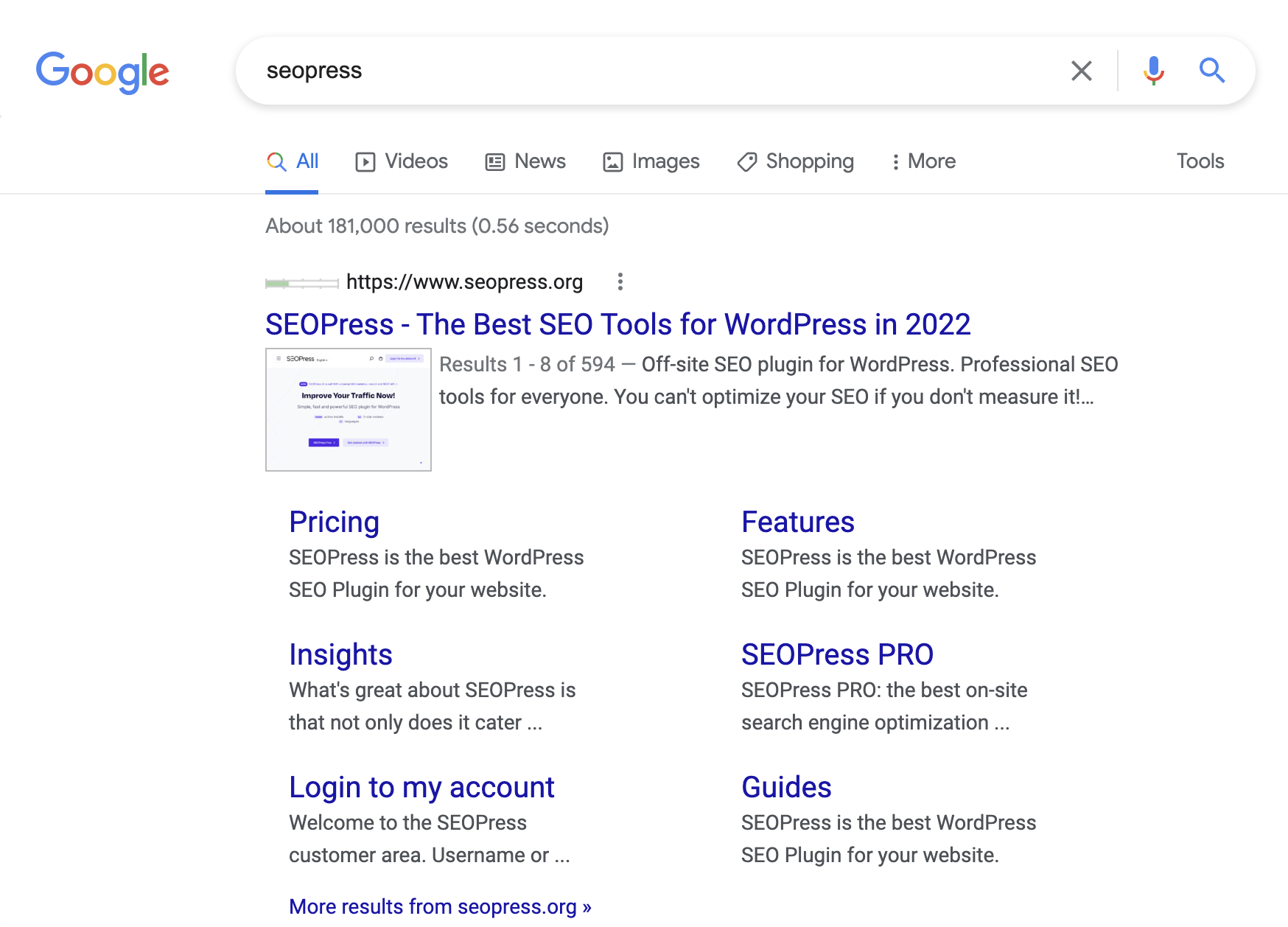The image size is (1288, 927).
Task: Clear the search box with X icon
Action: pos(1081,71)
